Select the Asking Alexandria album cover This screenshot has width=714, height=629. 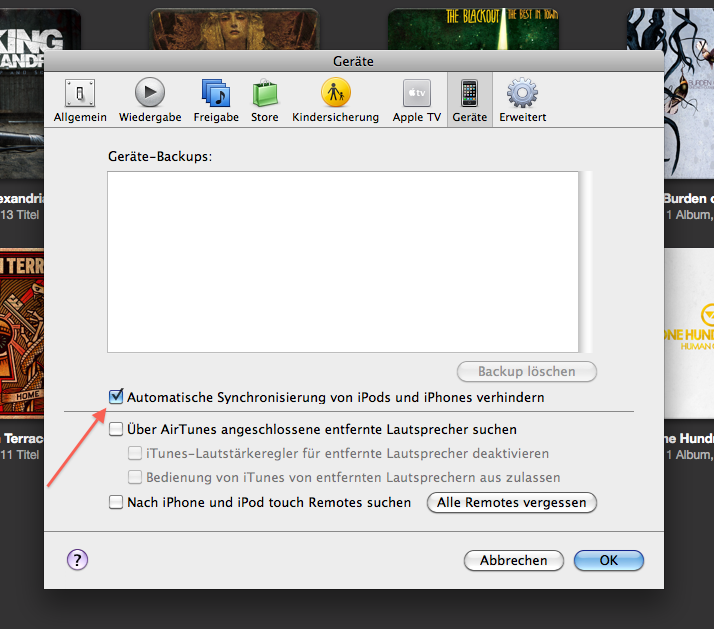tap(22, 93)
